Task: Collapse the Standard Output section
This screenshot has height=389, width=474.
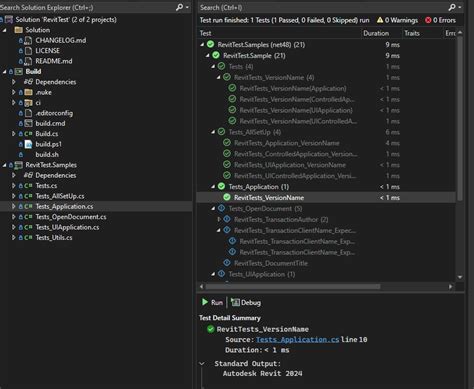Action: [202, 363]
